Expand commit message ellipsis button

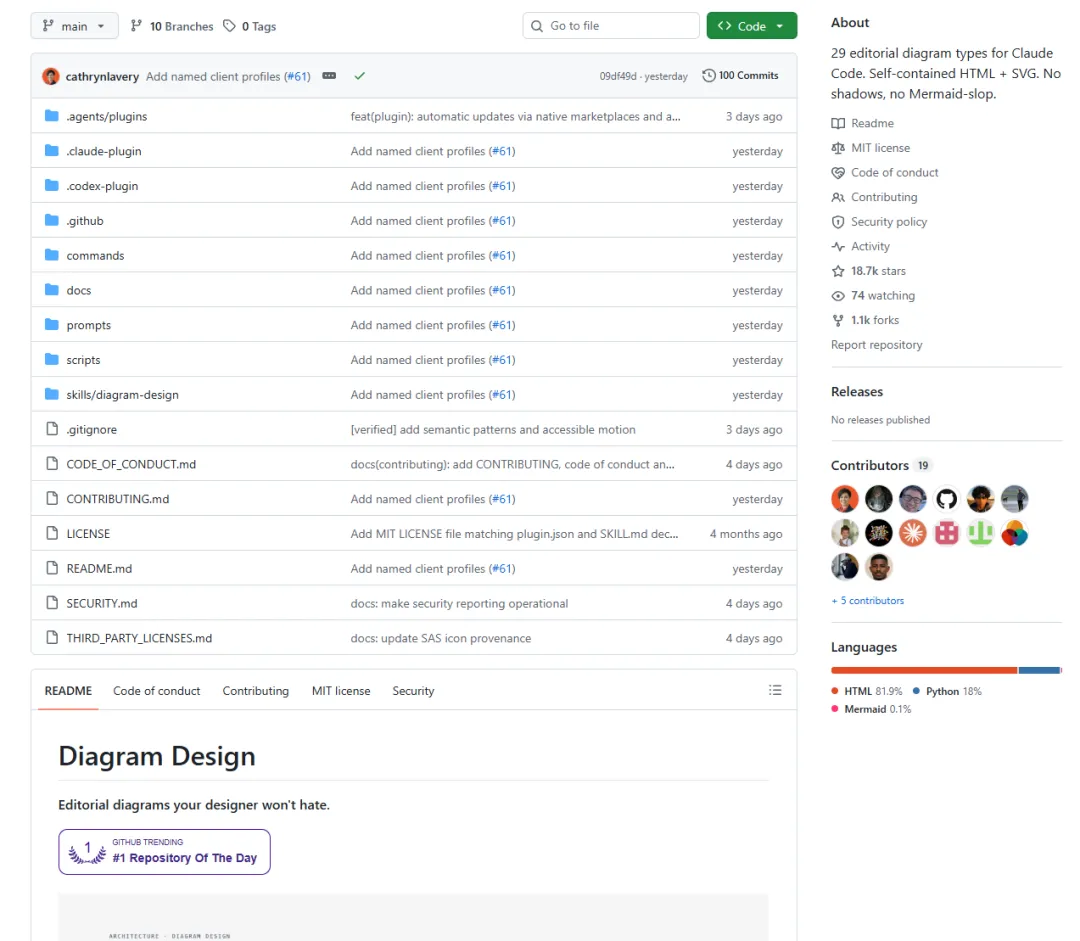(x=329, y=76)
